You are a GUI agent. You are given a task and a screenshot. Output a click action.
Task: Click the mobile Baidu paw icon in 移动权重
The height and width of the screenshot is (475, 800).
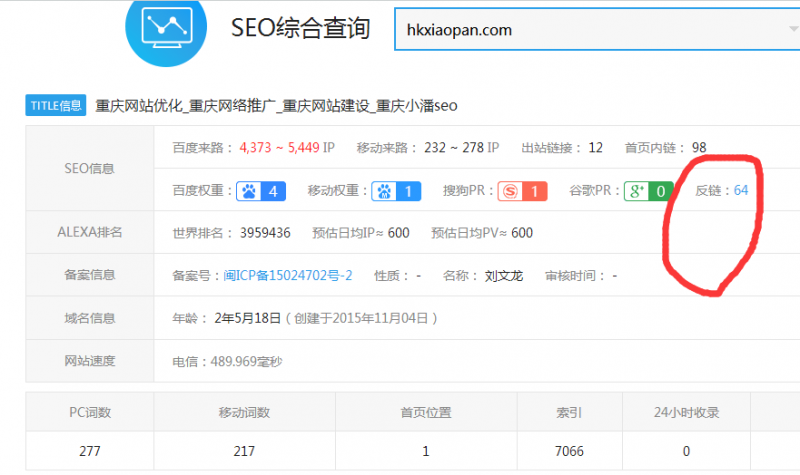pyautogui.click(x=384, y=191)
